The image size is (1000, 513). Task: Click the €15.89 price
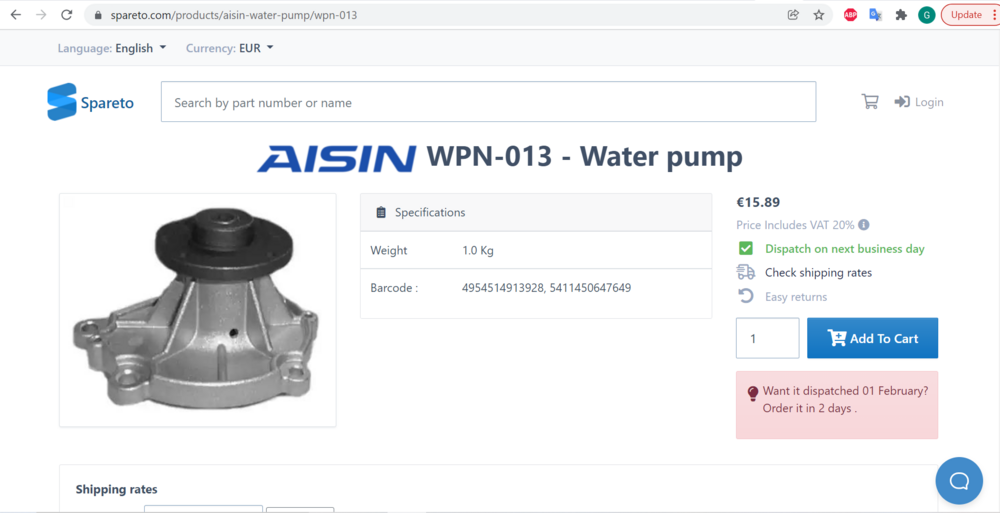pos(758,202)
